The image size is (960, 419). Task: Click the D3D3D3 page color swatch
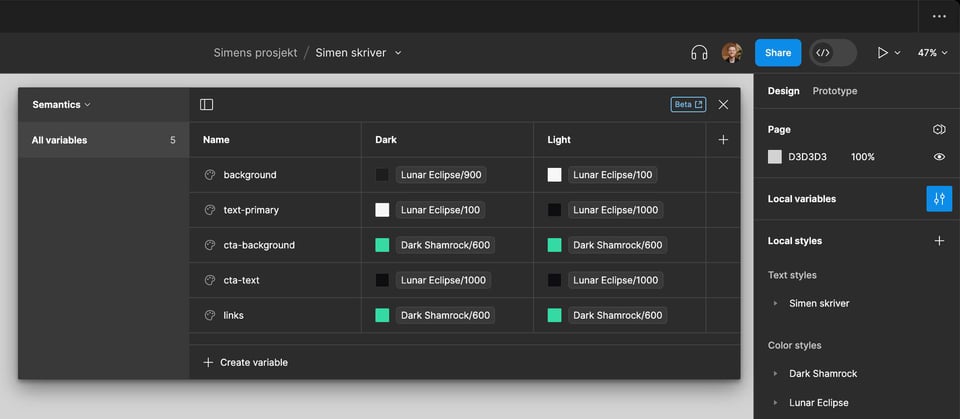775,157
